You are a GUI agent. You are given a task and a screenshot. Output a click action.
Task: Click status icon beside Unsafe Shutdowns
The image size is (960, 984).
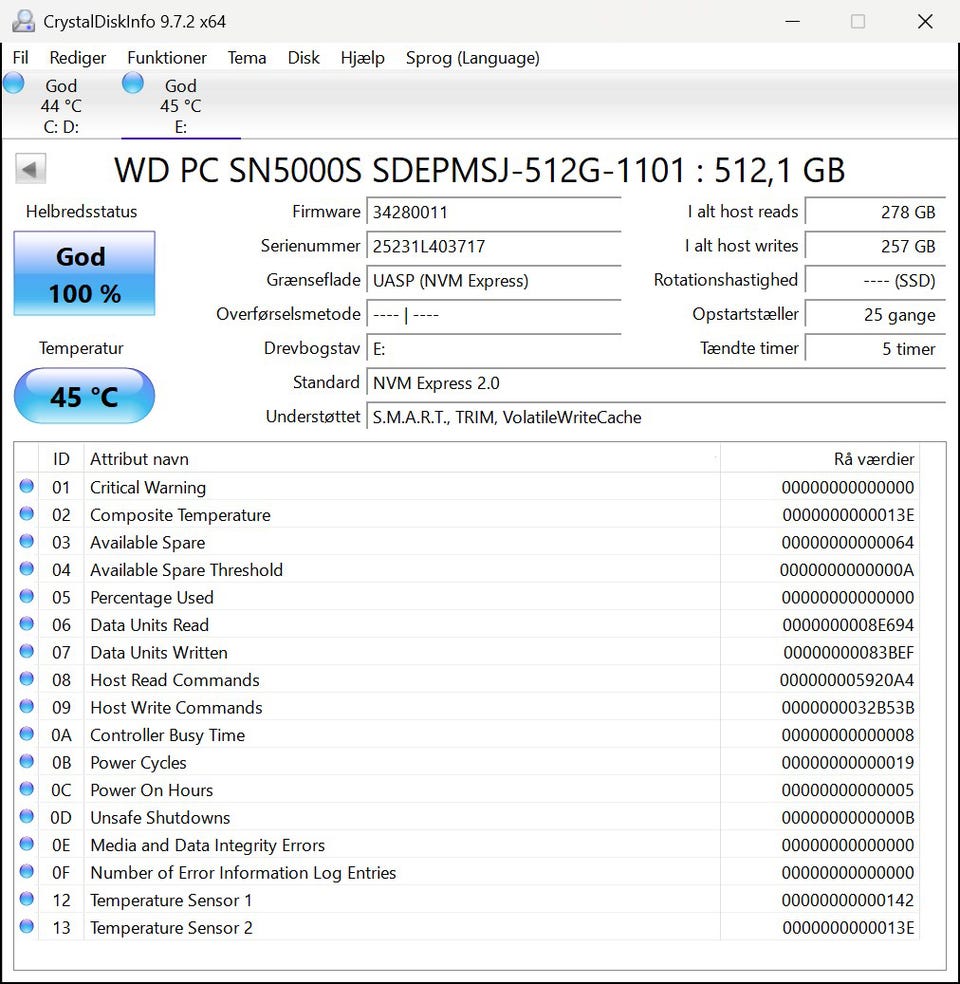pyautogui.click(x=27, y=817)
